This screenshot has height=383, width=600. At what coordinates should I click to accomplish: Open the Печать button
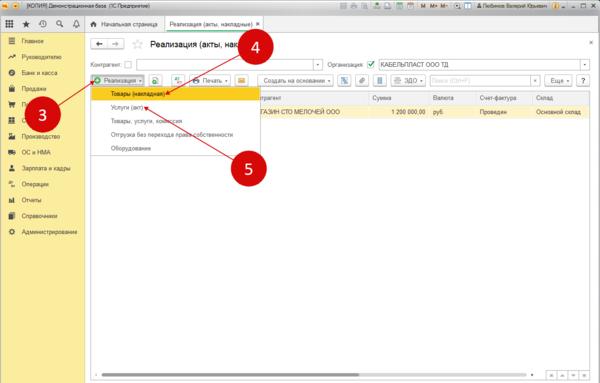(x=210, y=81)
